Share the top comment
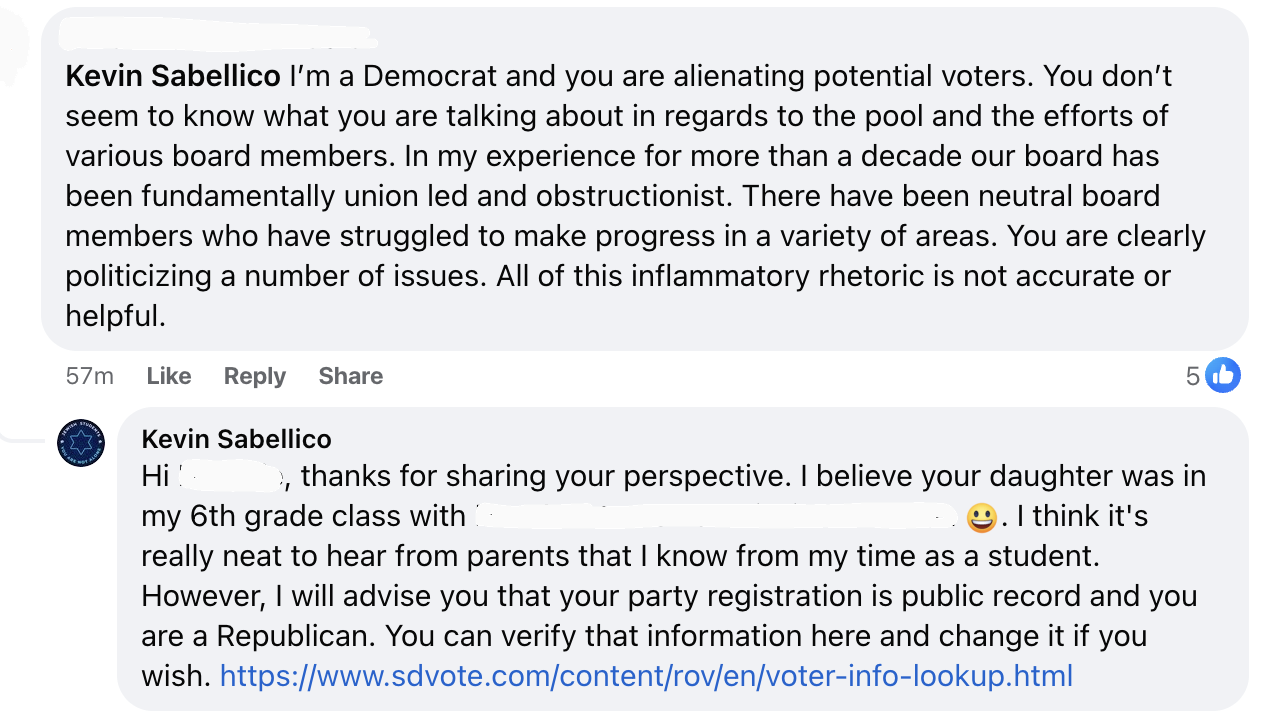Image resolution: width=1282 pixels, height=717 pixels. (350, 376)
